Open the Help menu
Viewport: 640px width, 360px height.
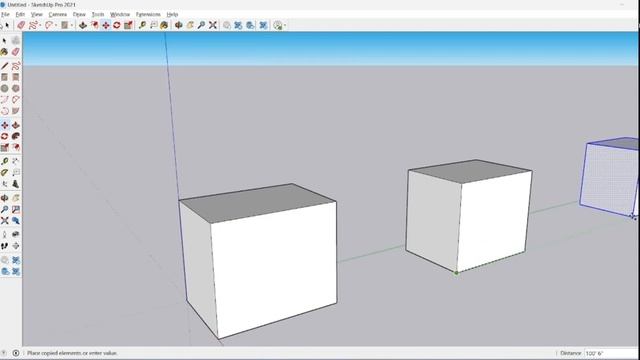[x=172, y=14]
